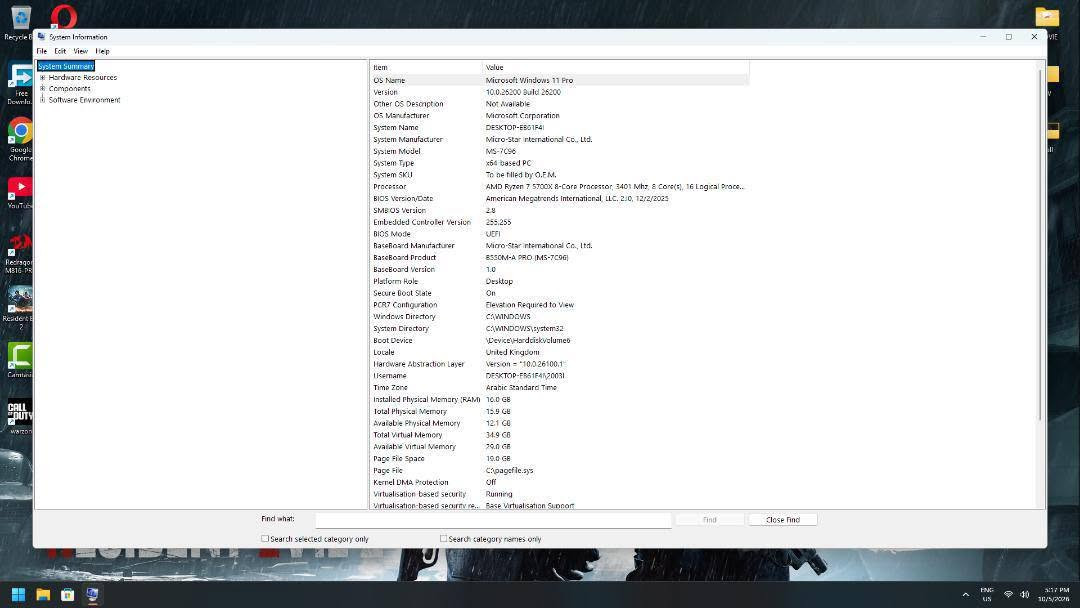Select the Google Chrome desktop icon

pyautogui.click(x=20, y=139)
